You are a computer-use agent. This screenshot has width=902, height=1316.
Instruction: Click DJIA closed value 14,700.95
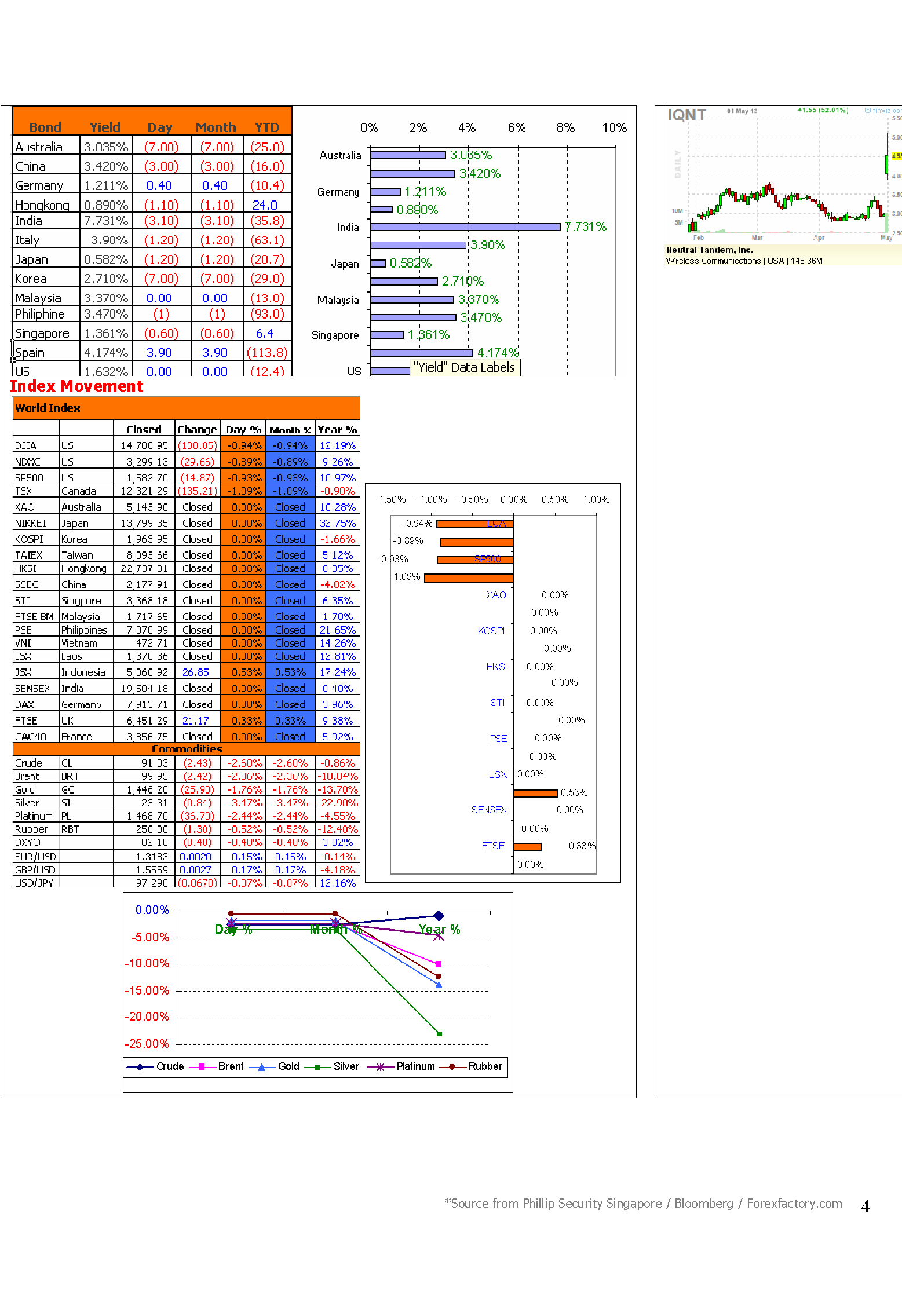point(144,446)
